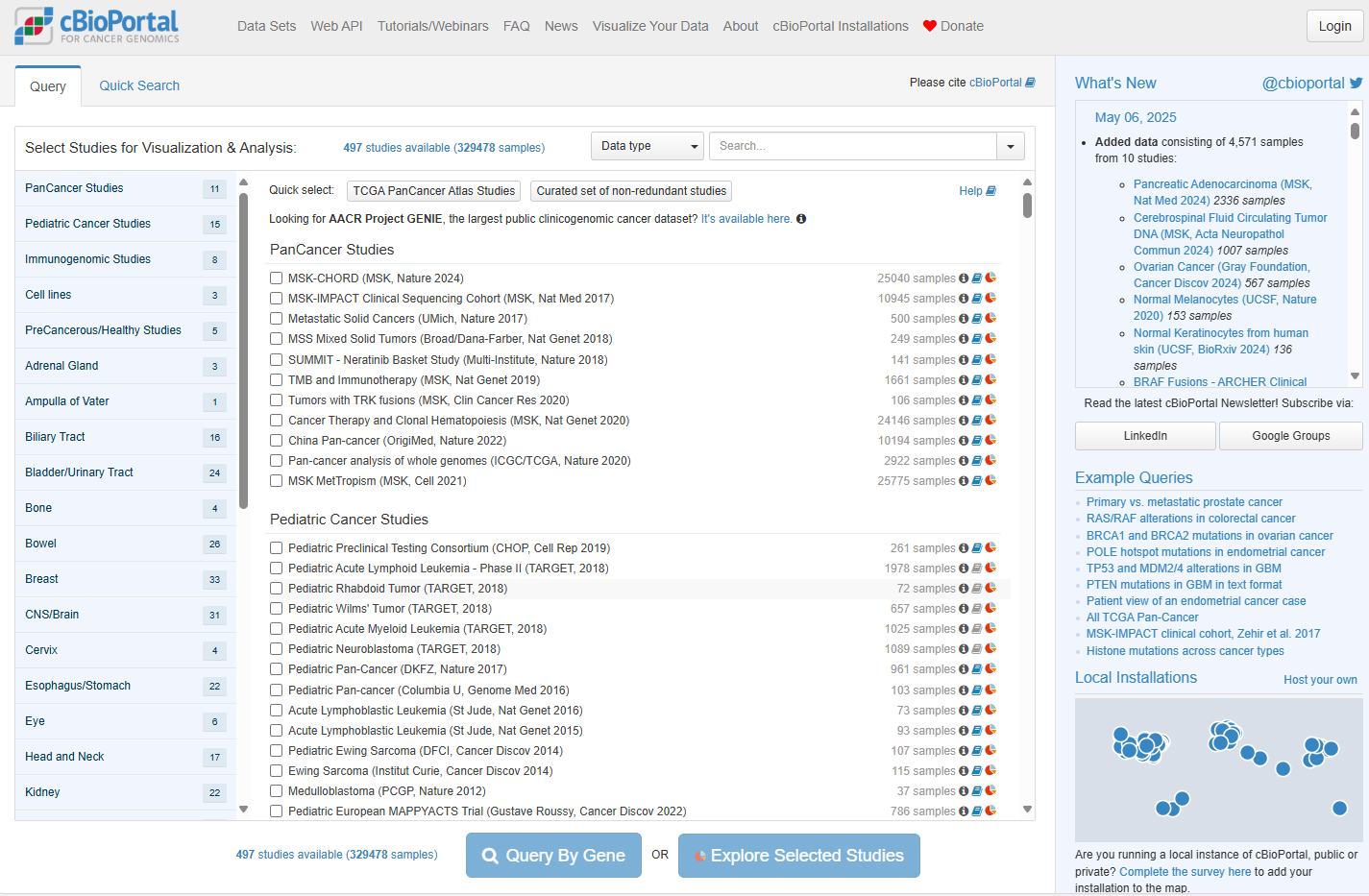Click the study Search input field
The width and height of the screenshot is (1369, 896).
click(x=852, y=146)
